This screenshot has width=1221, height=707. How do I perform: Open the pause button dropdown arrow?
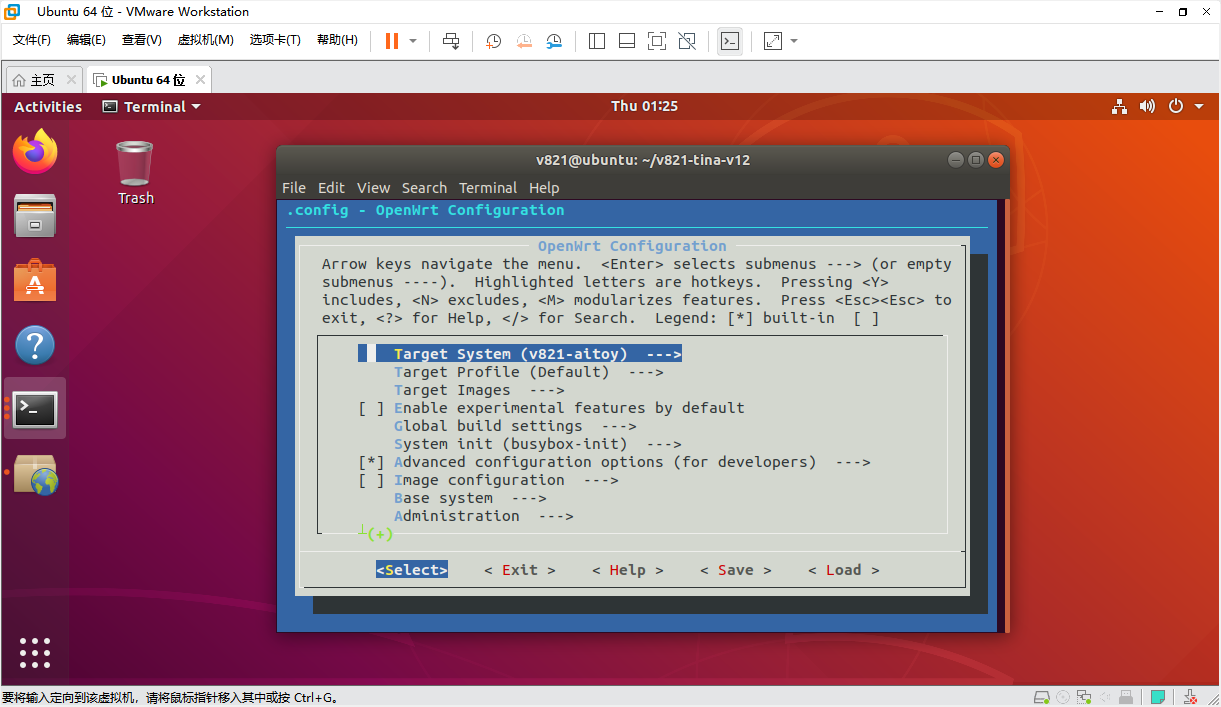[413, 41]
